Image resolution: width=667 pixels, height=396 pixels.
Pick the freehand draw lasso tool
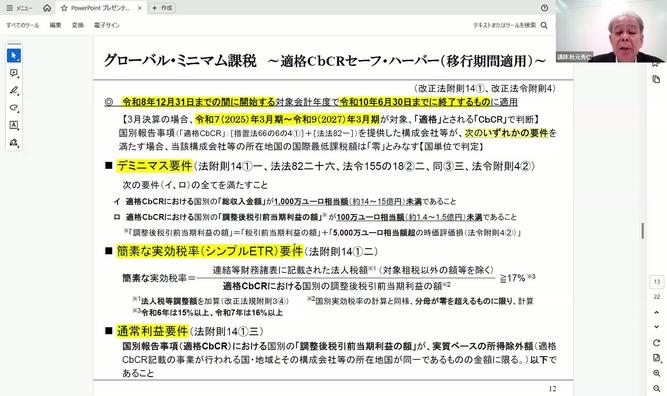[14, 108]
